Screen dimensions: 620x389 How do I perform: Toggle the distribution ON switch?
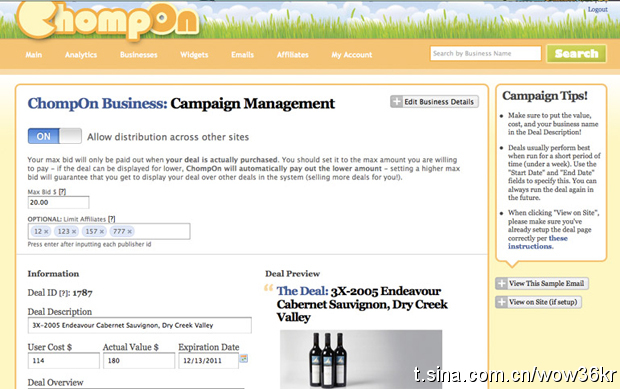pos(55,136)
